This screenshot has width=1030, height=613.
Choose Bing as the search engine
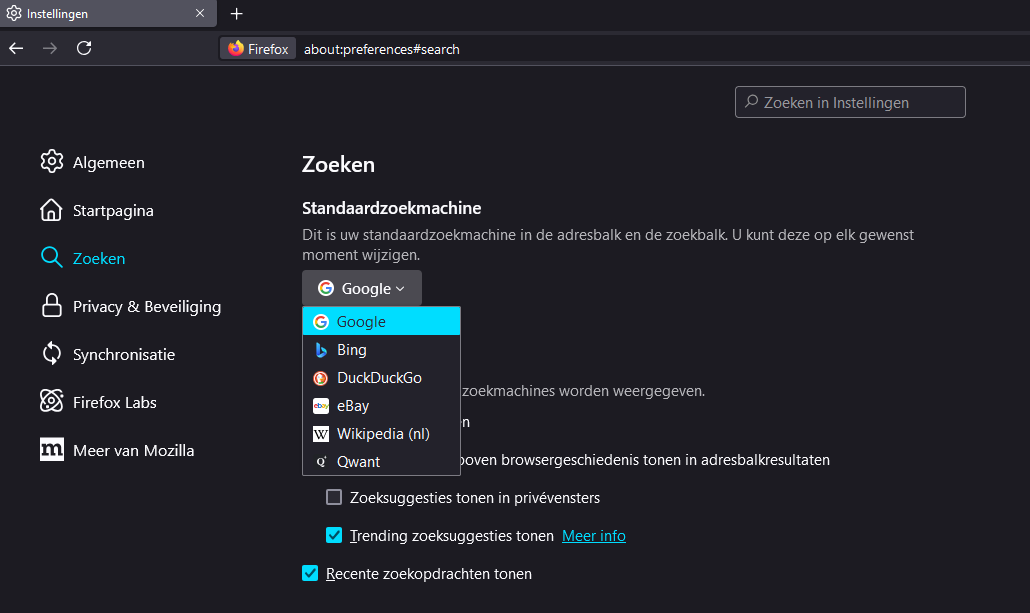[x=352, y=350]
